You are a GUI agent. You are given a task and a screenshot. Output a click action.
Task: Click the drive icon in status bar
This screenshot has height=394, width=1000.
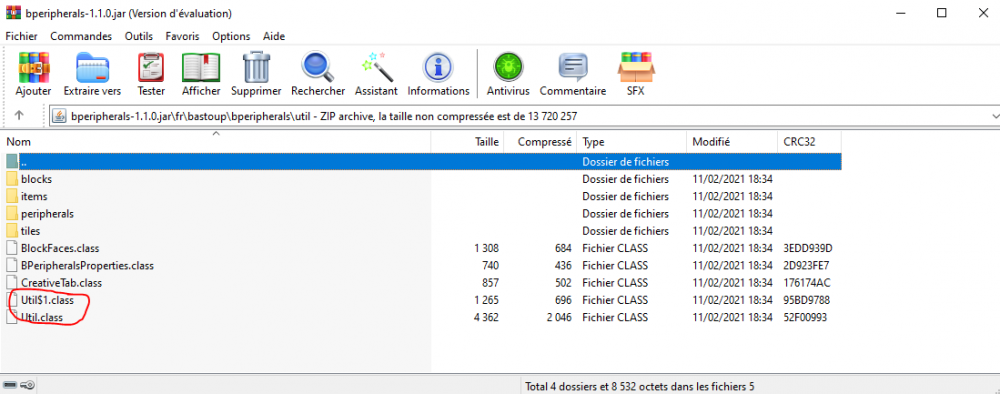(x=10, y=385)
